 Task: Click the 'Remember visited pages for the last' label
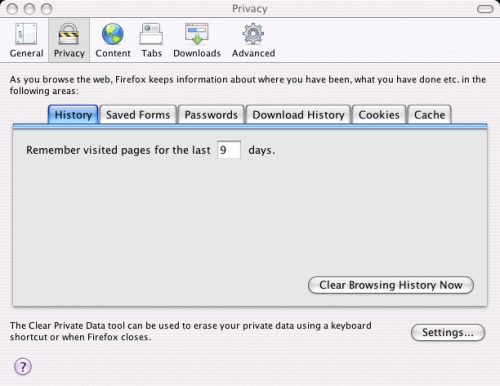tap(118, 150)
